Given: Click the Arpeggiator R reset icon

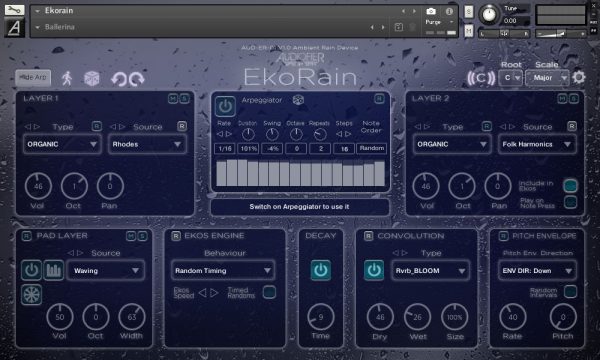Looking at the screenshot, I should coord(379,99).
